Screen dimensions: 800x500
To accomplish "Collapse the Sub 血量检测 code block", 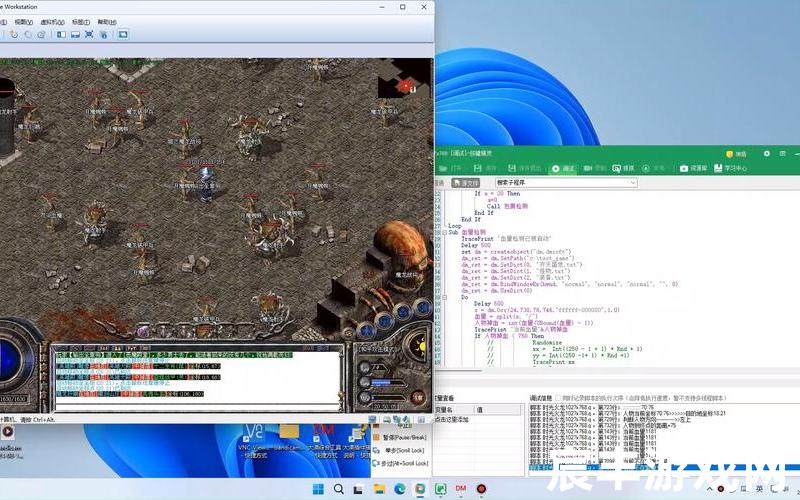I will coord(444,232).
